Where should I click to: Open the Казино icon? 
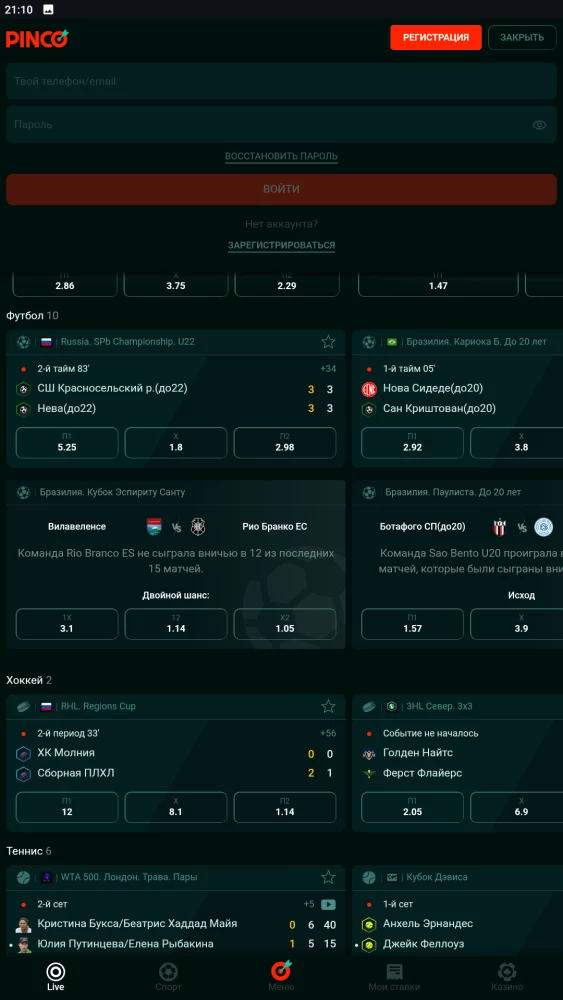[507, 976]
